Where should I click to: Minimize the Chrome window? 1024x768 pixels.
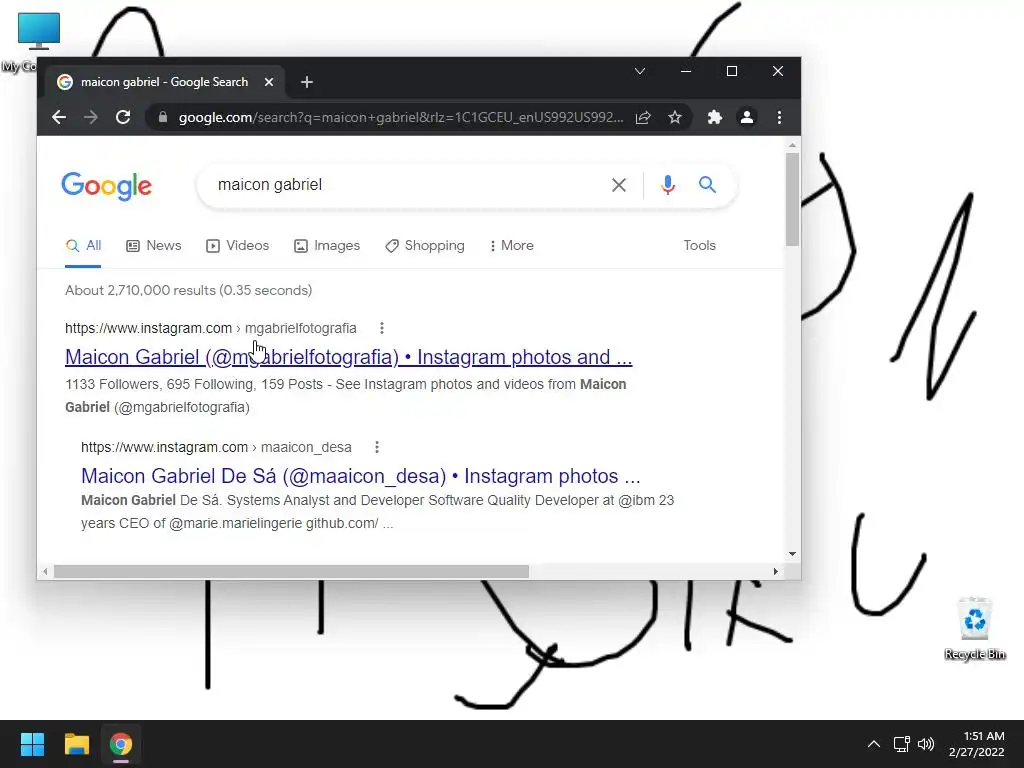click(686, 71)
